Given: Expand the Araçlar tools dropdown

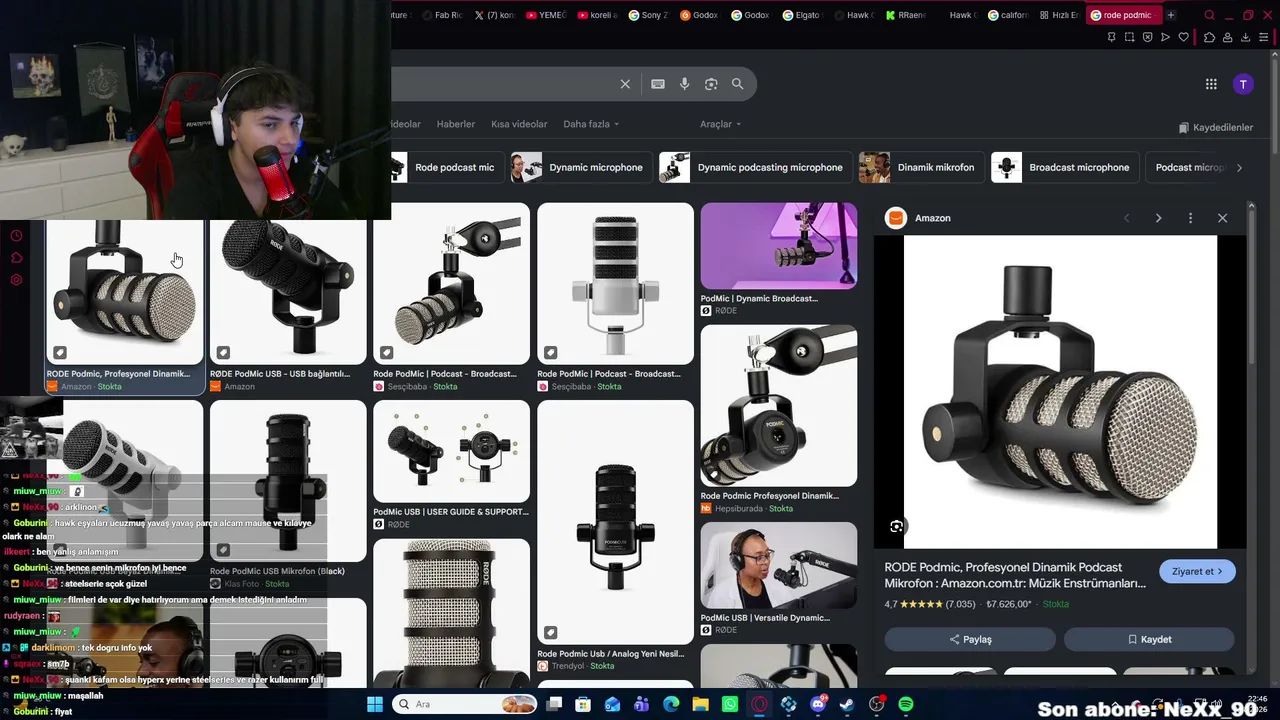Looking at the screenshot, I should pyautogui.click(x=720, y=124).
